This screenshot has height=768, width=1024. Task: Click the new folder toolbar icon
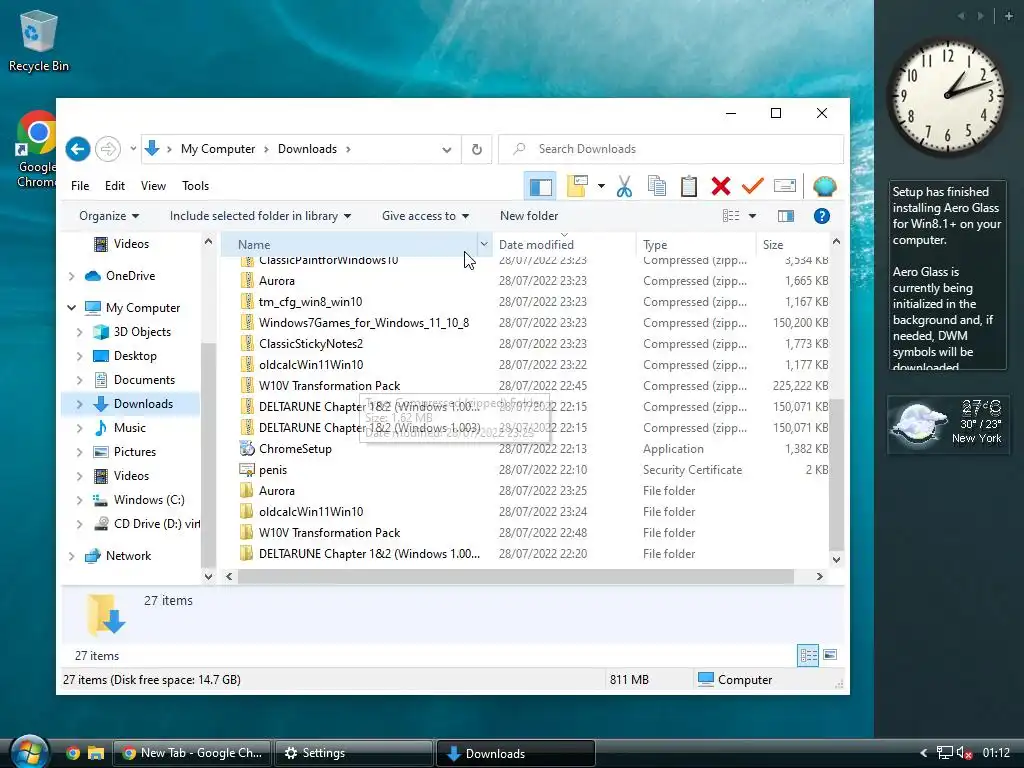577,186
